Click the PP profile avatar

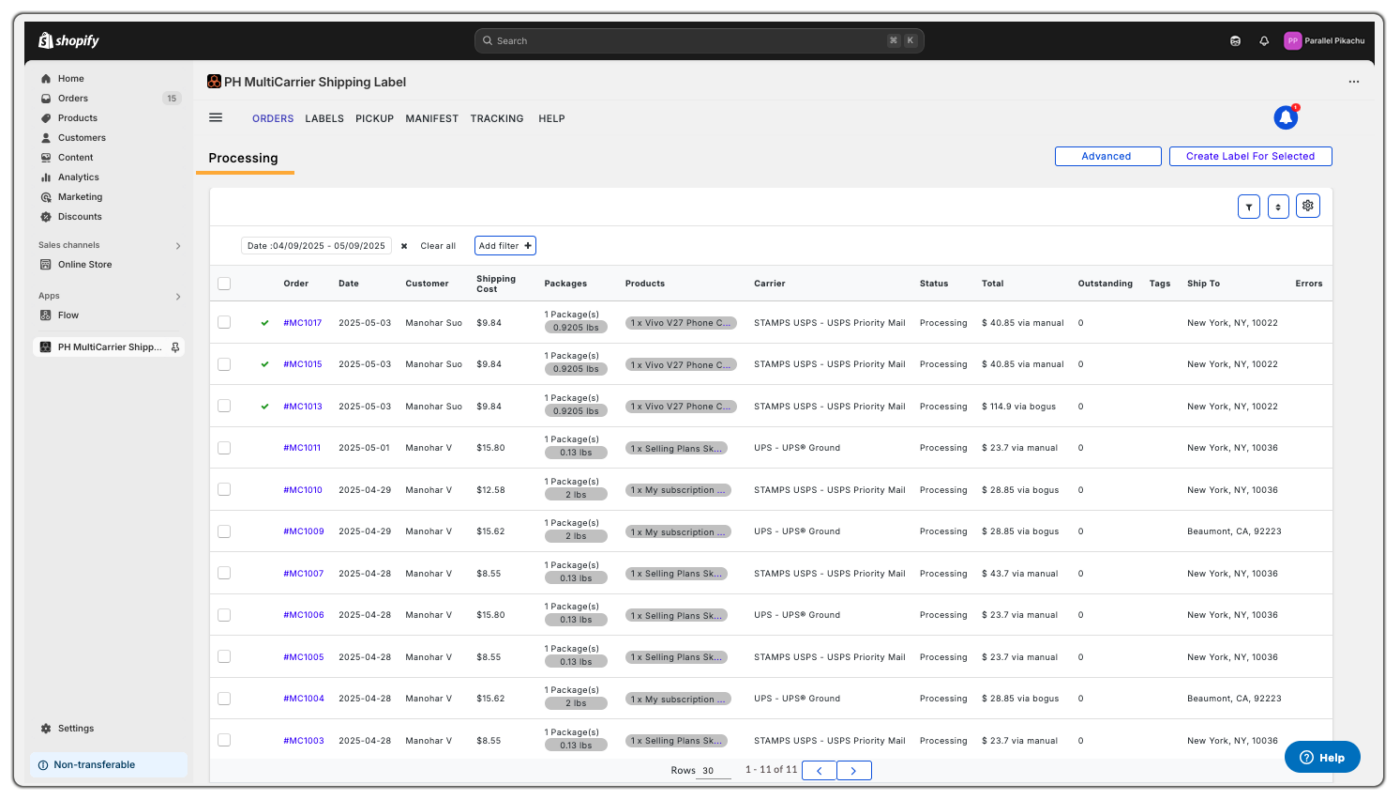[1292, 41]
